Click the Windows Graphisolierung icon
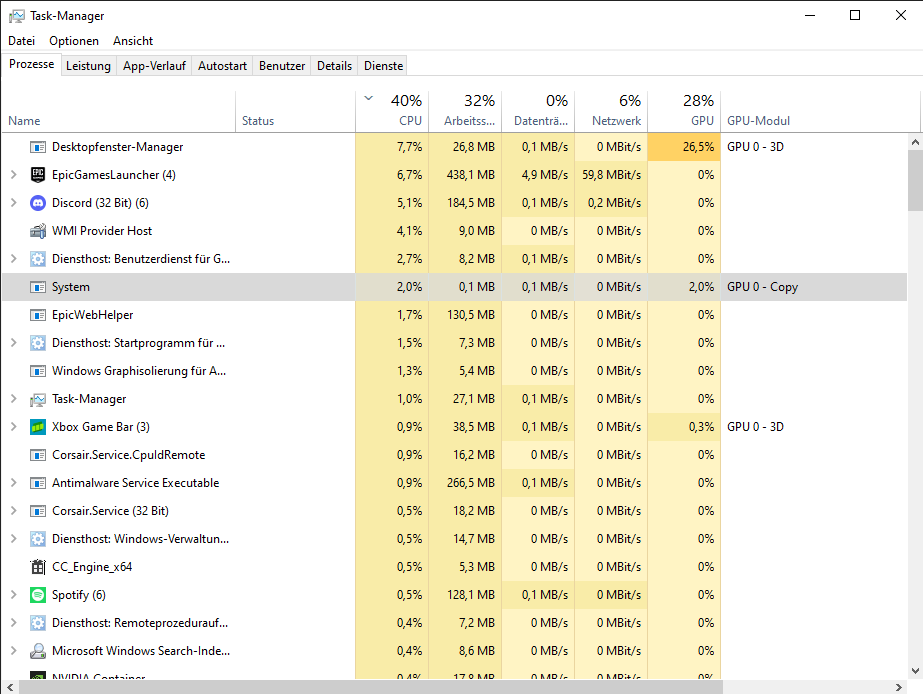The height and width of the screenshot is (694, 923). pos(38,371)
